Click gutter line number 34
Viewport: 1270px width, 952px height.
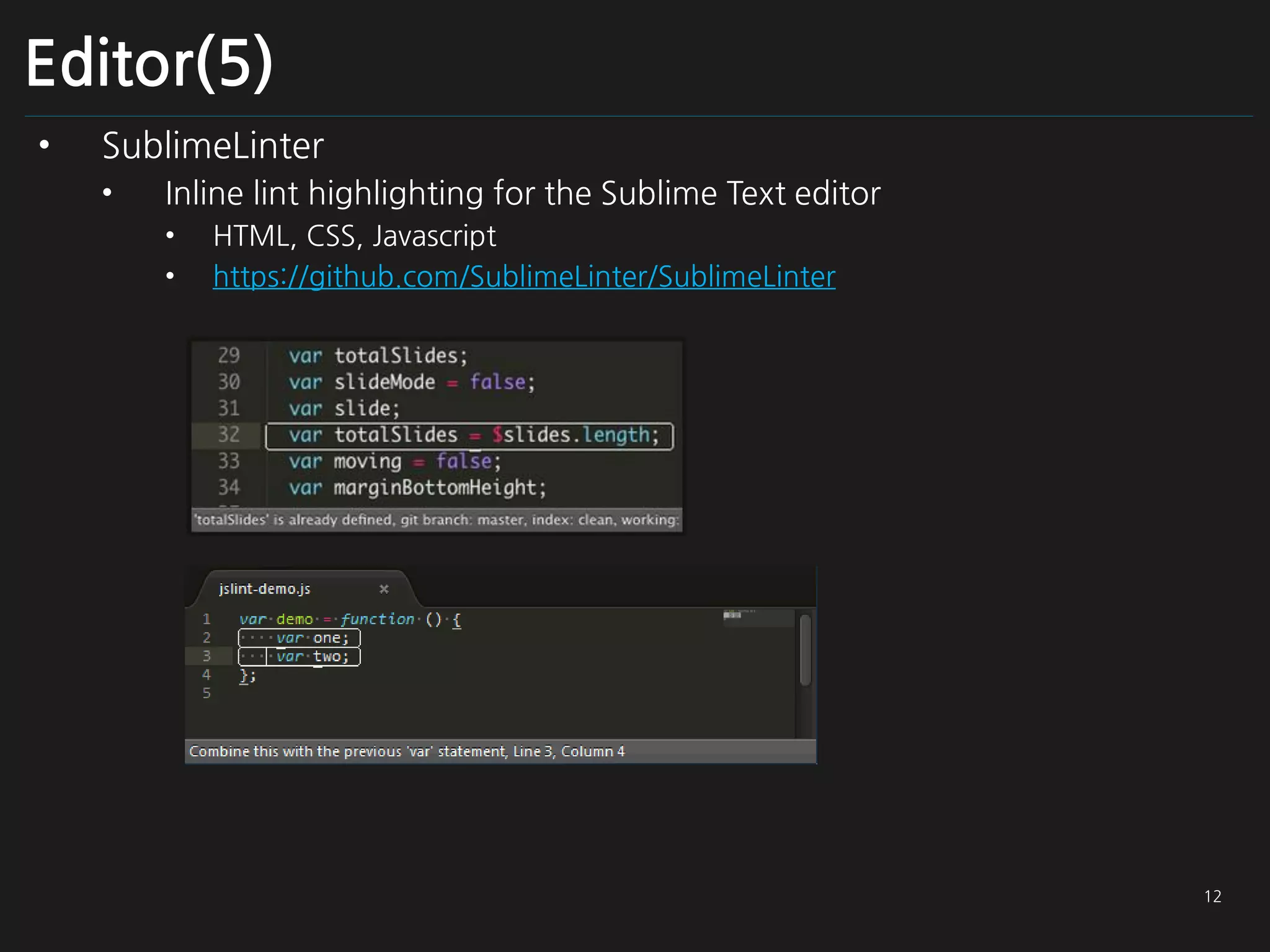click(229, 488)
